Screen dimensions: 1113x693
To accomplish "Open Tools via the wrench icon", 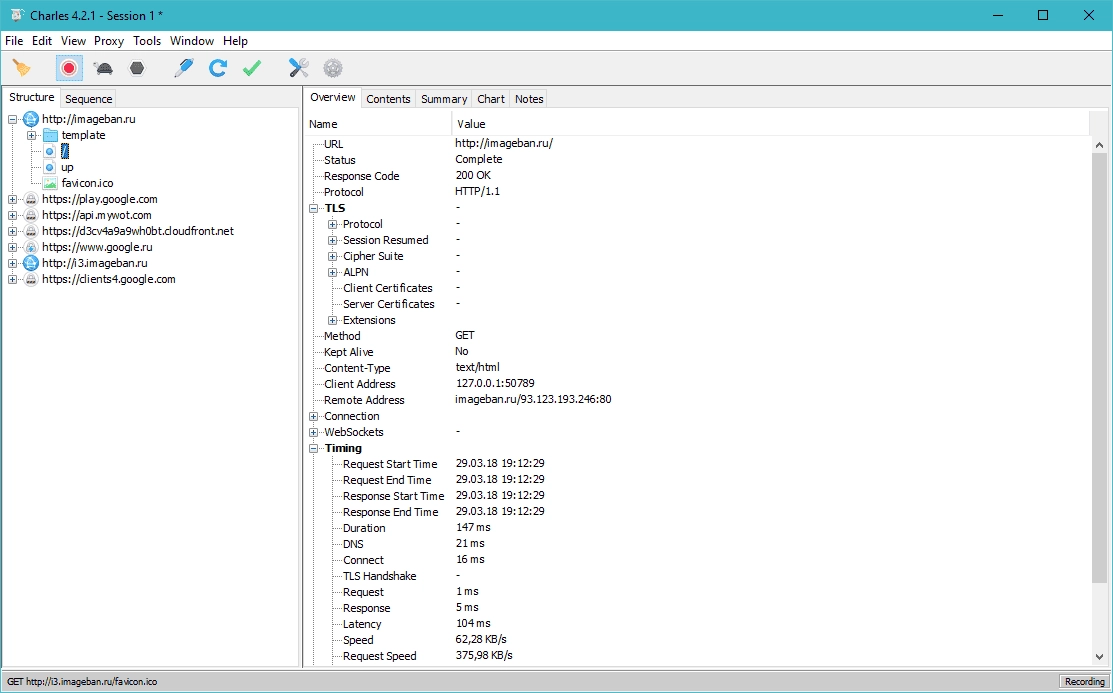I will pos(299,68).
